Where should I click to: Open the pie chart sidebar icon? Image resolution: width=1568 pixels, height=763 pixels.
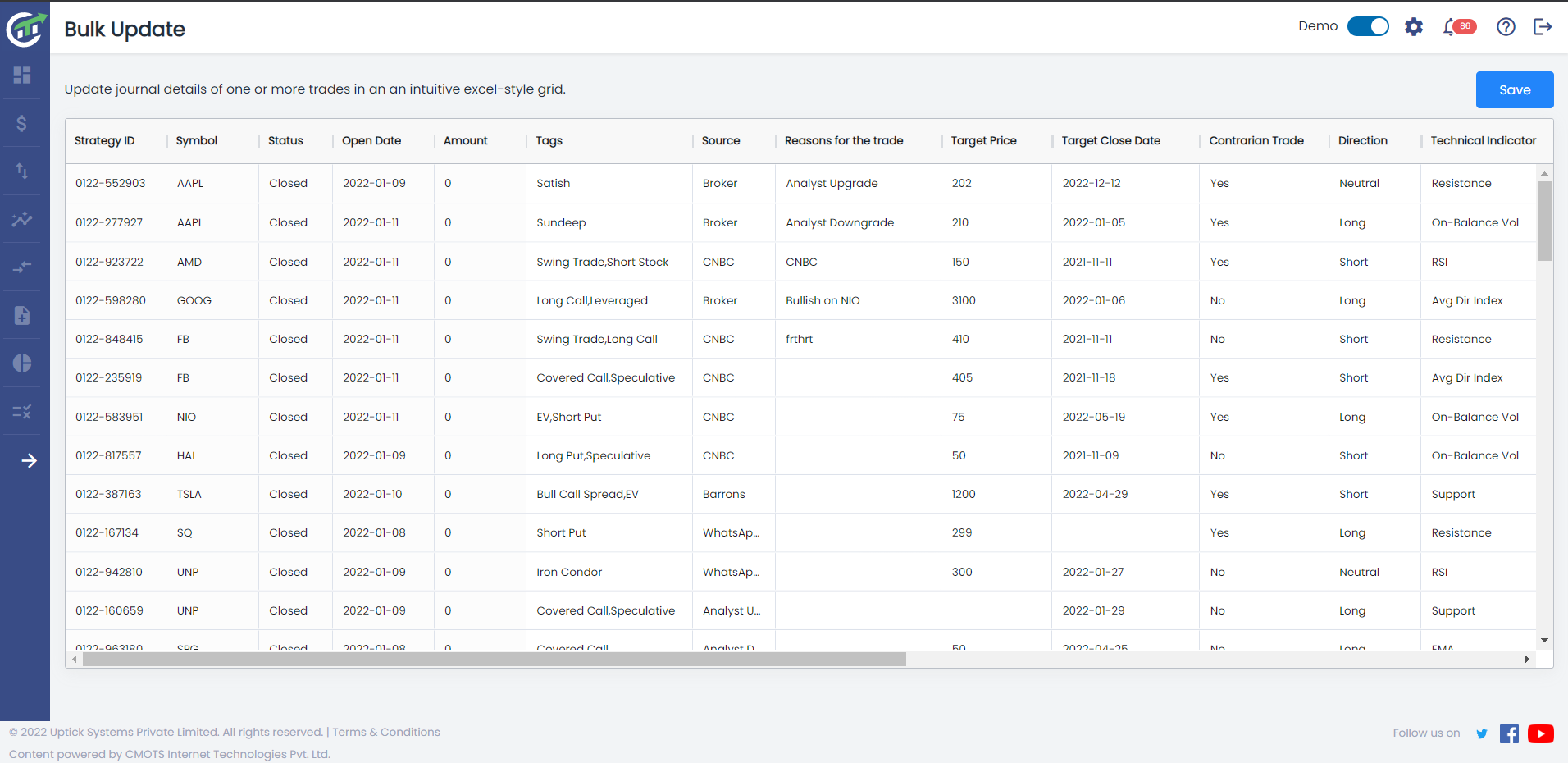[22, 363]
